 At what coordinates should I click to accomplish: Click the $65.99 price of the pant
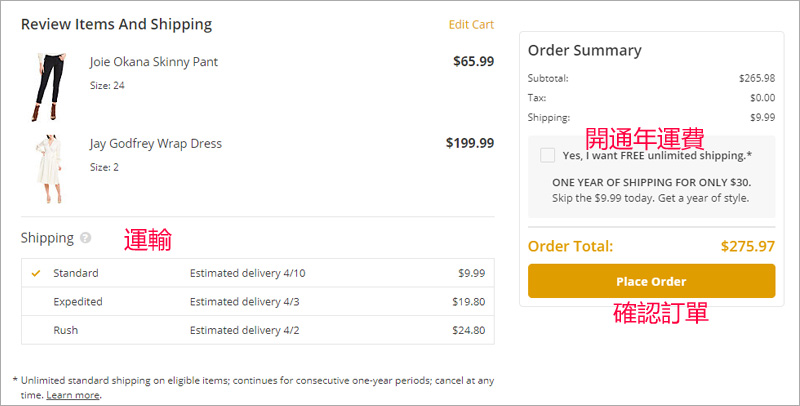(473, 62)
